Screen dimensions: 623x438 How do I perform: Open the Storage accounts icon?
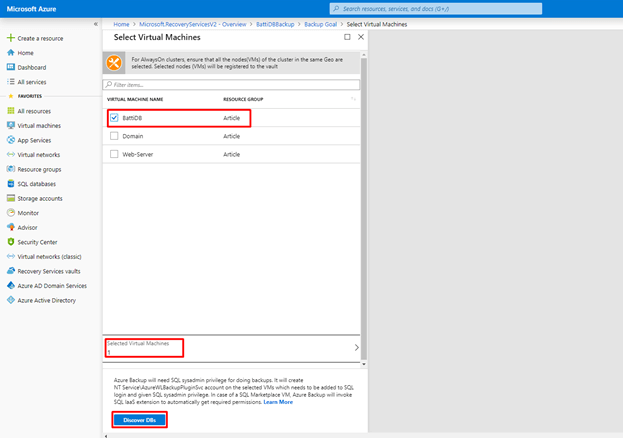[11, 198]
